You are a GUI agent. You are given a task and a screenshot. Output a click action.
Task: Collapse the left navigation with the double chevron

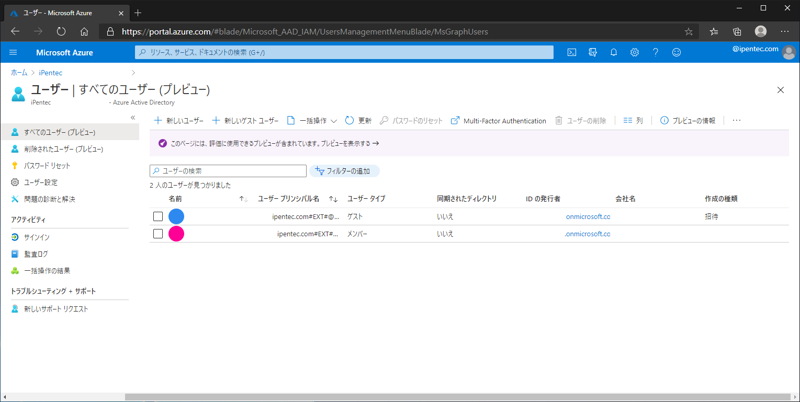click(133, 117)
